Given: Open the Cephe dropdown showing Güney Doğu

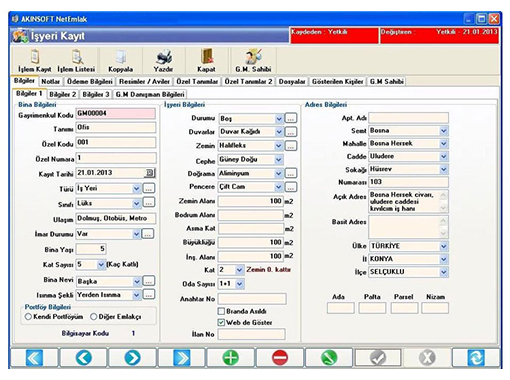Looking at the screenshot, I should point(279,160).
